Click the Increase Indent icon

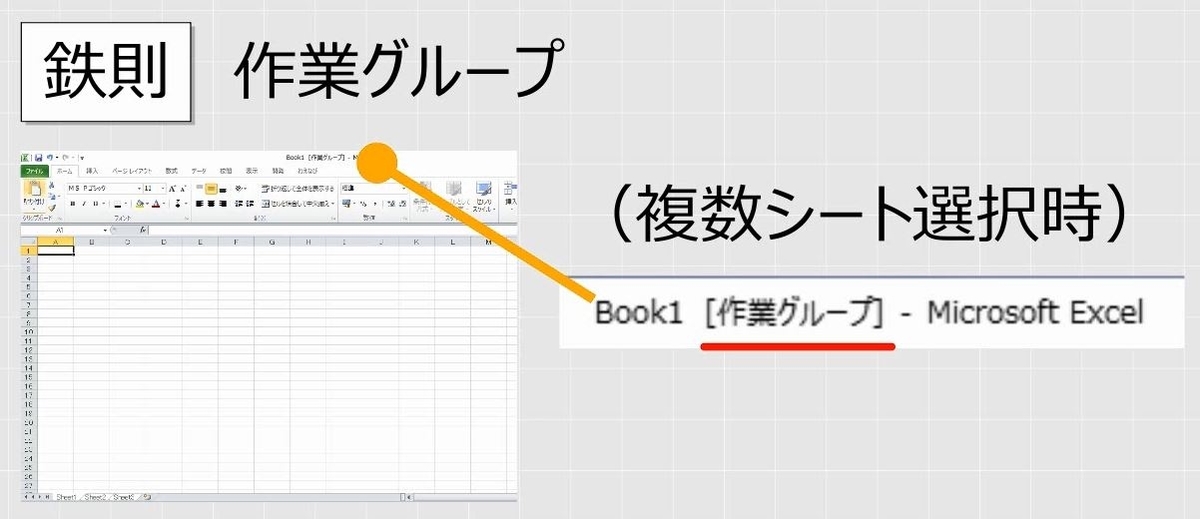click(x=250, y=204)
